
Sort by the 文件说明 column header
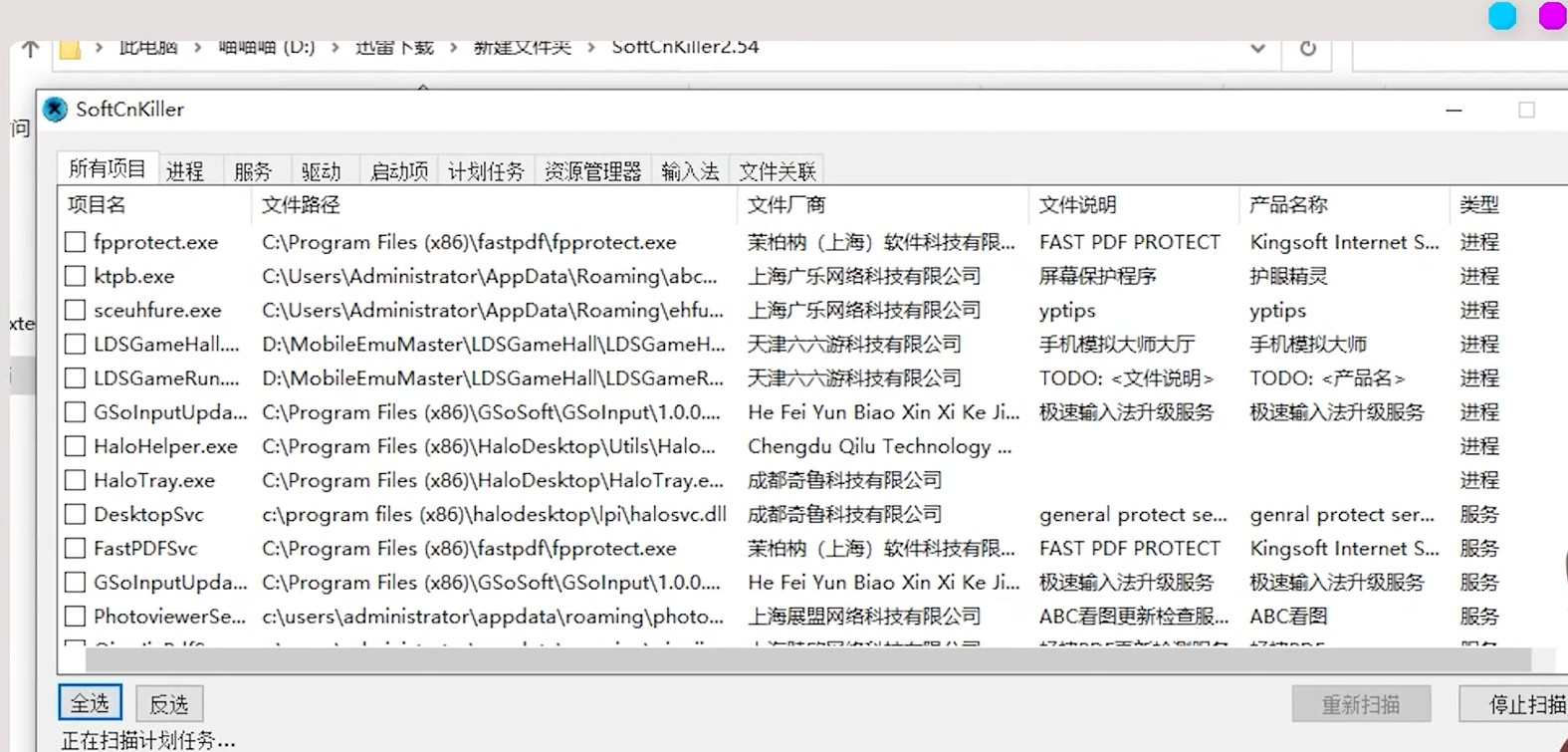[1135, 204]
